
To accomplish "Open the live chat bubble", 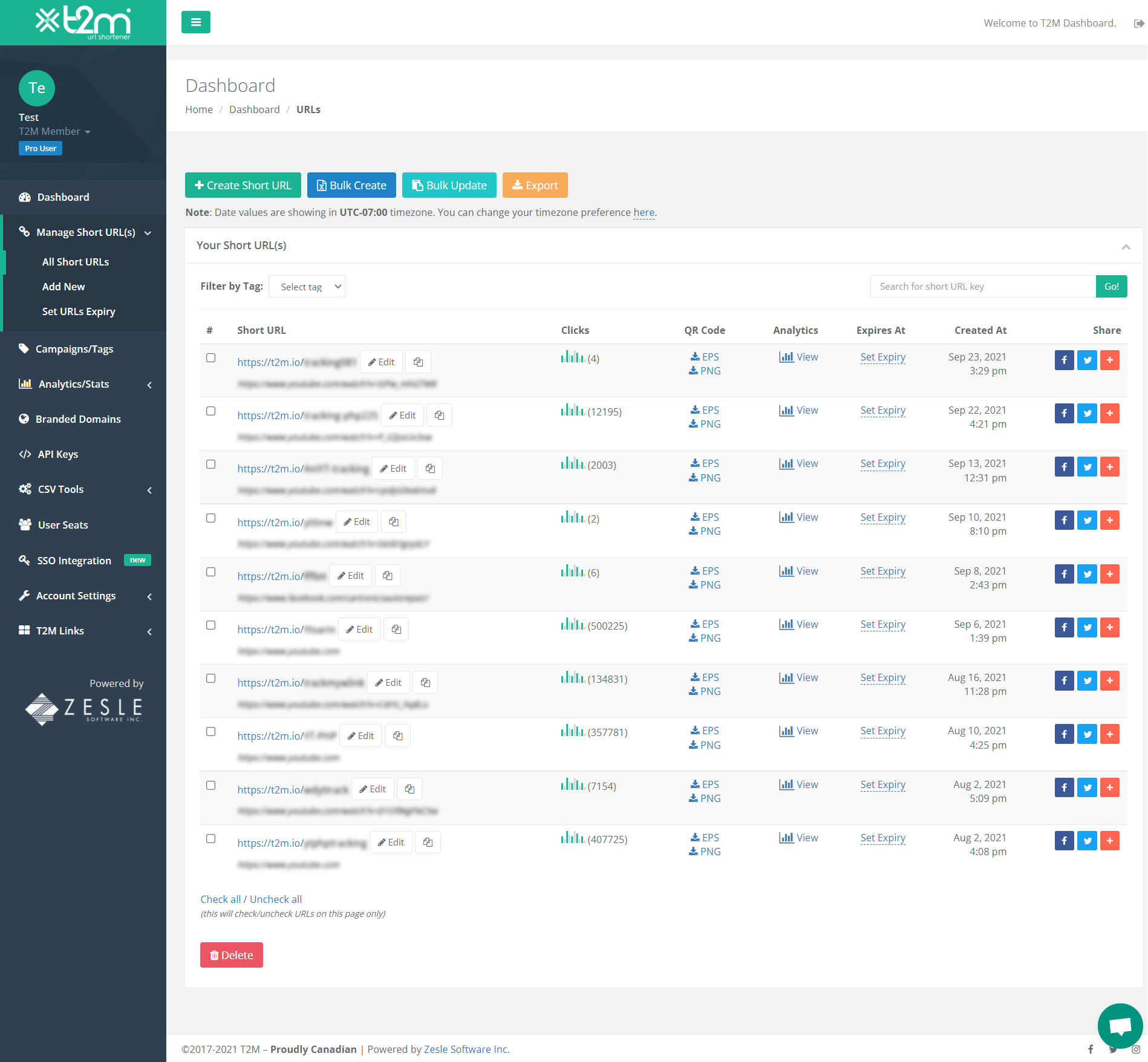I will point(1120,1025).
